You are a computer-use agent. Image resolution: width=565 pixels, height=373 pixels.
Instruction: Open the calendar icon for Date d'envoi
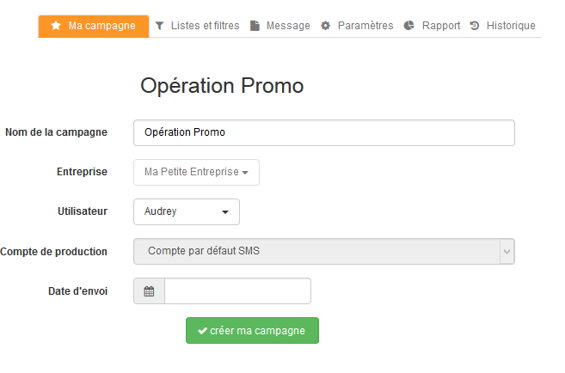pos(149,291)
